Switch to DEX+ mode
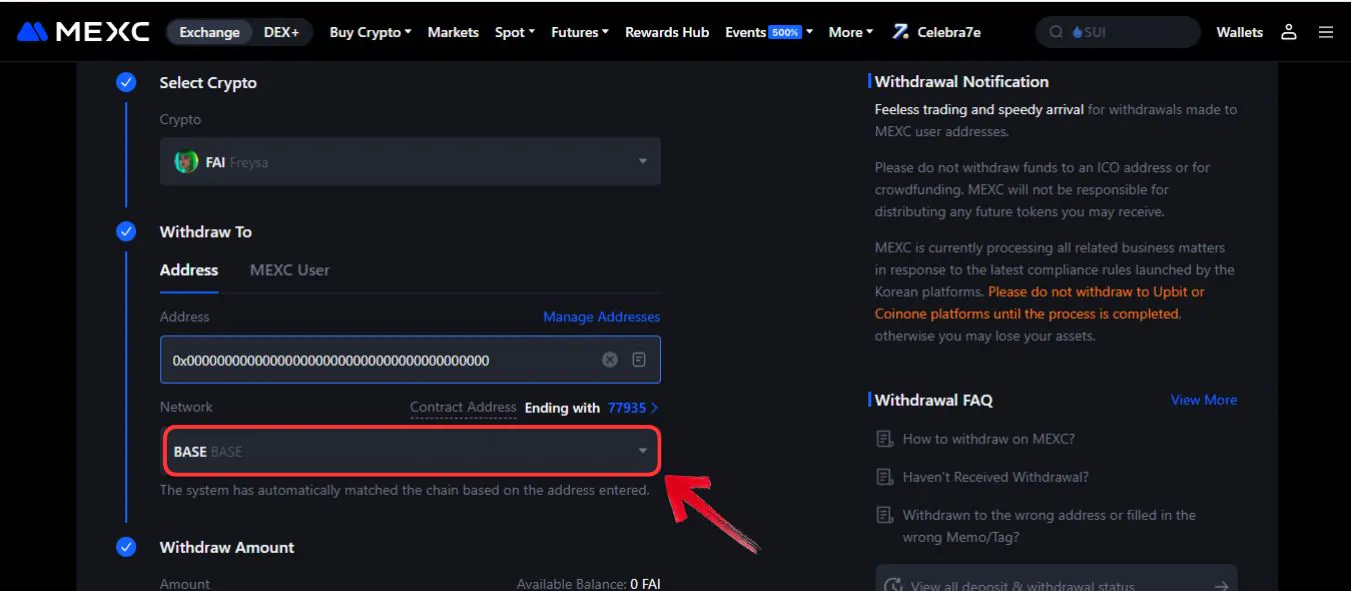This screenshot has height=591, width=1351. [281, 32]
